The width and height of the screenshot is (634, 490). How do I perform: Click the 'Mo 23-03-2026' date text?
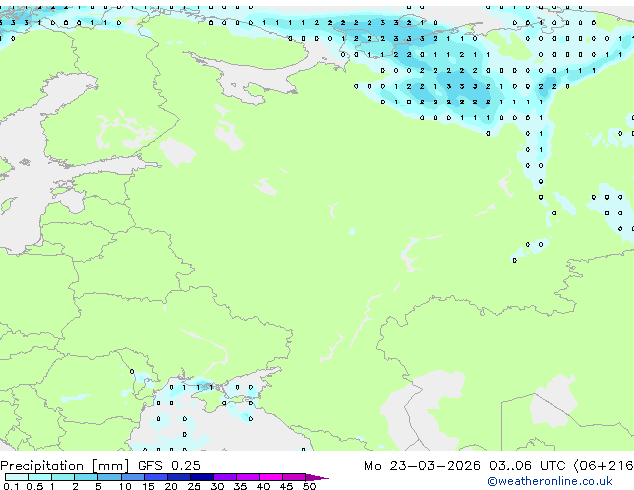(x=422, y=466)
